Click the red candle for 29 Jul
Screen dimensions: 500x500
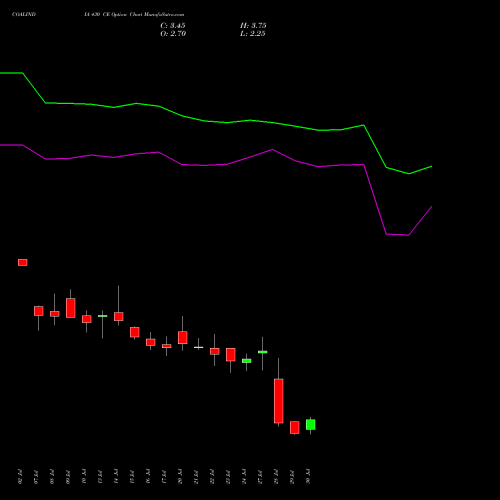click(x=295, y=427)
